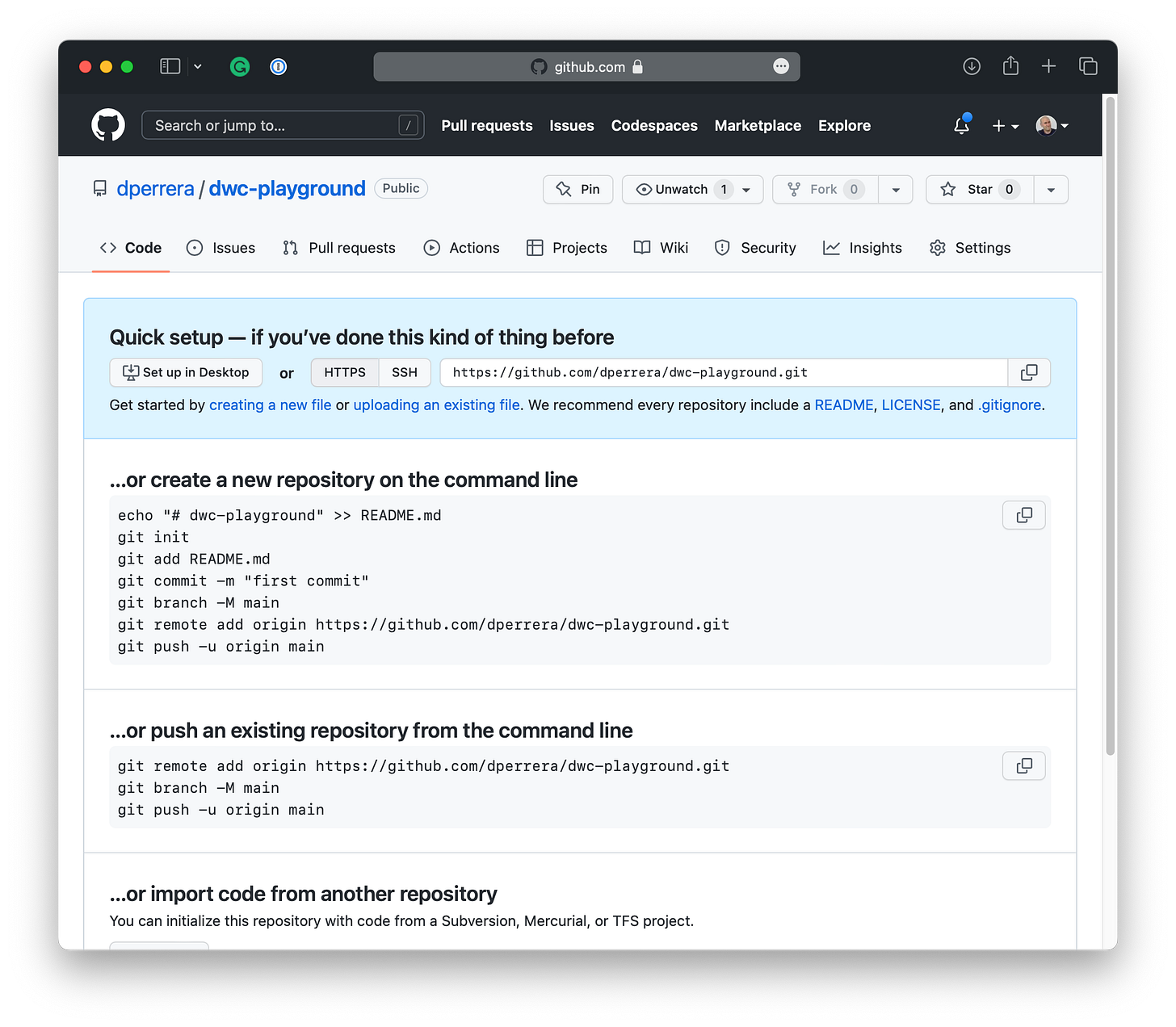Viewport: 1176px width, 1027px height.
Task: Click Set up in Desktop button
Action: [x=186, y=372]
